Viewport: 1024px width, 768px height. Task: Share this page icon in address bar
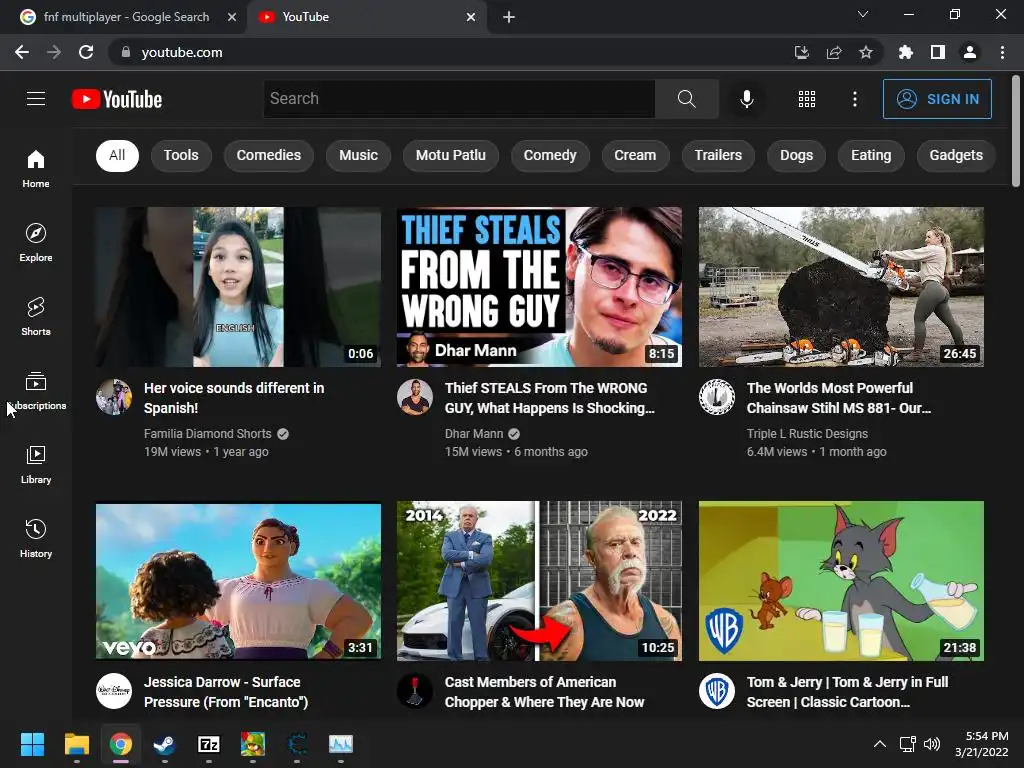[x=833, y=52]
